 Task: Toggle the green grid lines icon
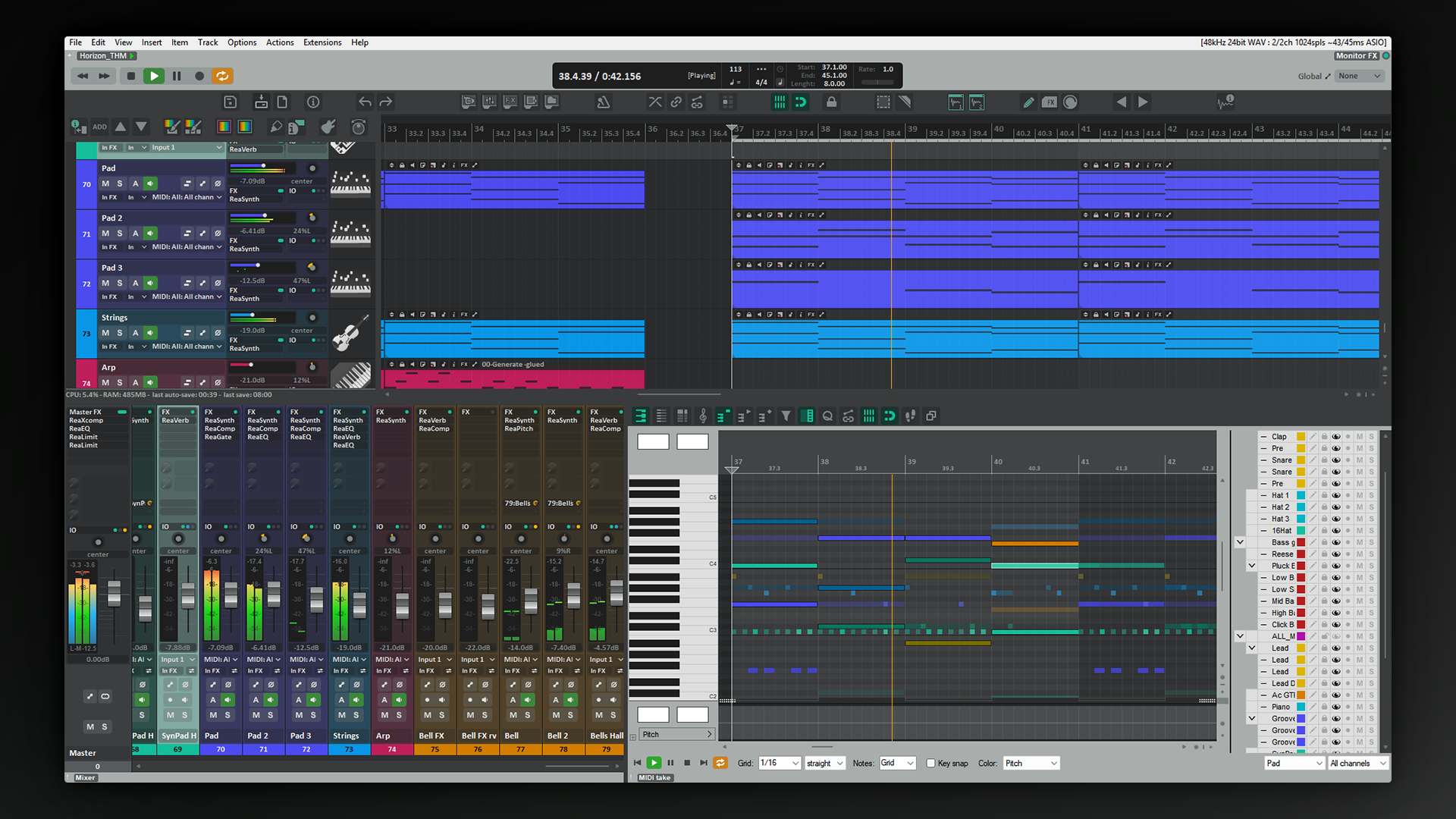[779, 102]
